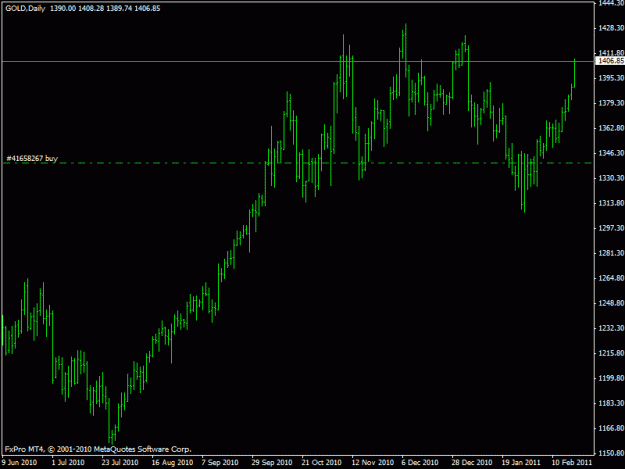Click the date label '7 Sep 2010'
The height and width of the screenshot is (469, 625).
point(220,463)
